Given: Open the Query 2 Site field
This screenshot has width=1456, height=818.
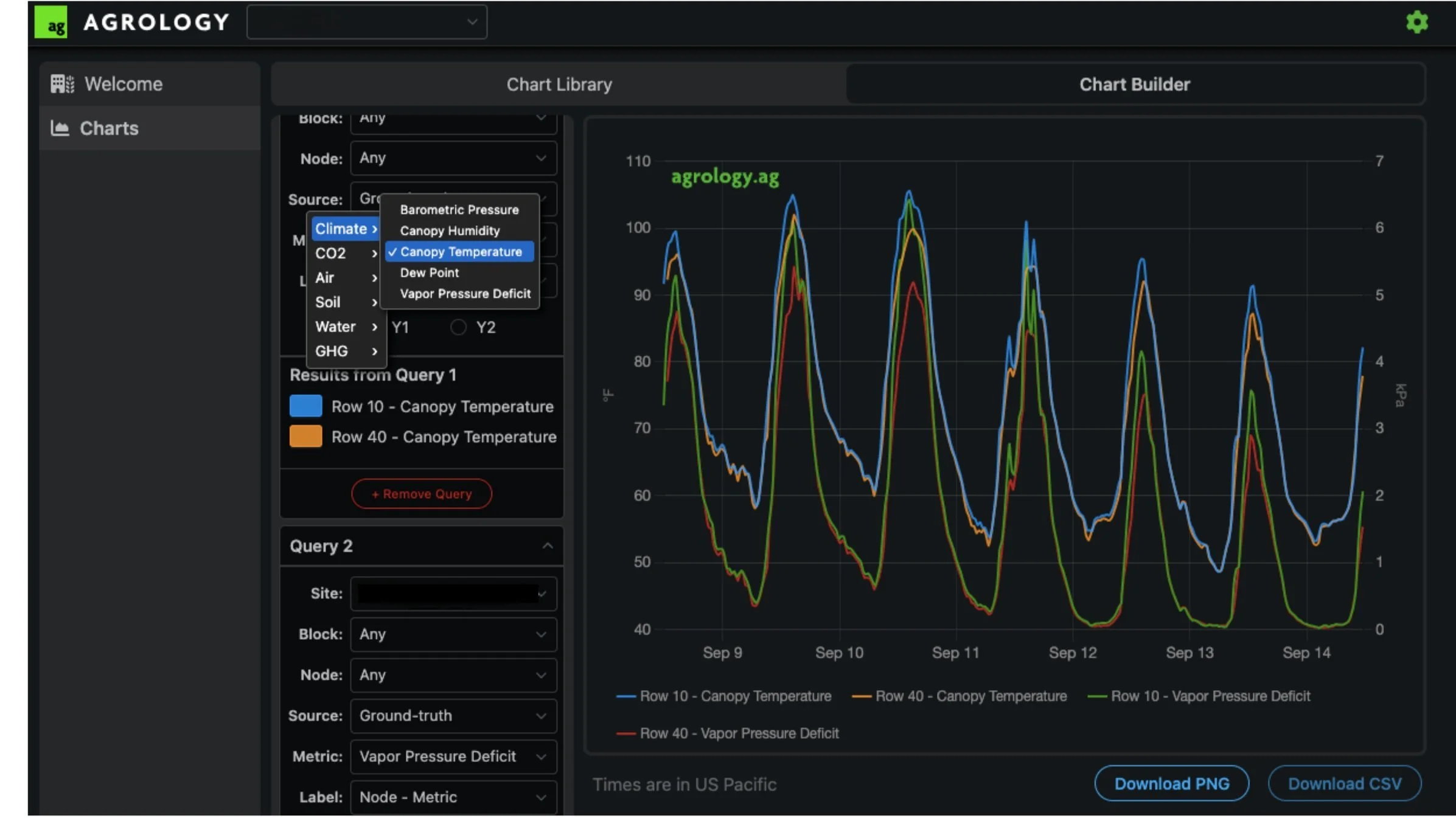Looking at the screenshot, I should (x=453, y=593).
